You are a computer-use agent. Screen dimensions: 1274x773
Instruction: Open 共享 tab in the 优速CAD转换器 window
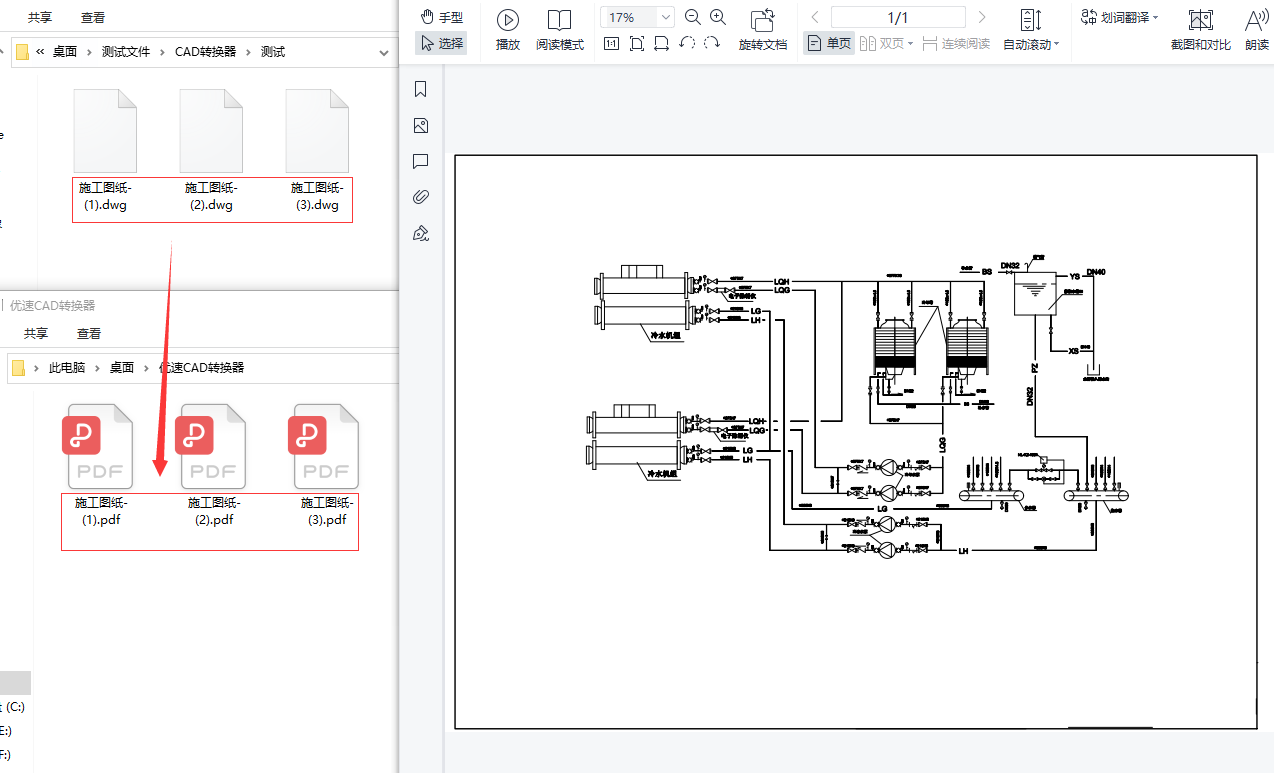coord(37,333)
